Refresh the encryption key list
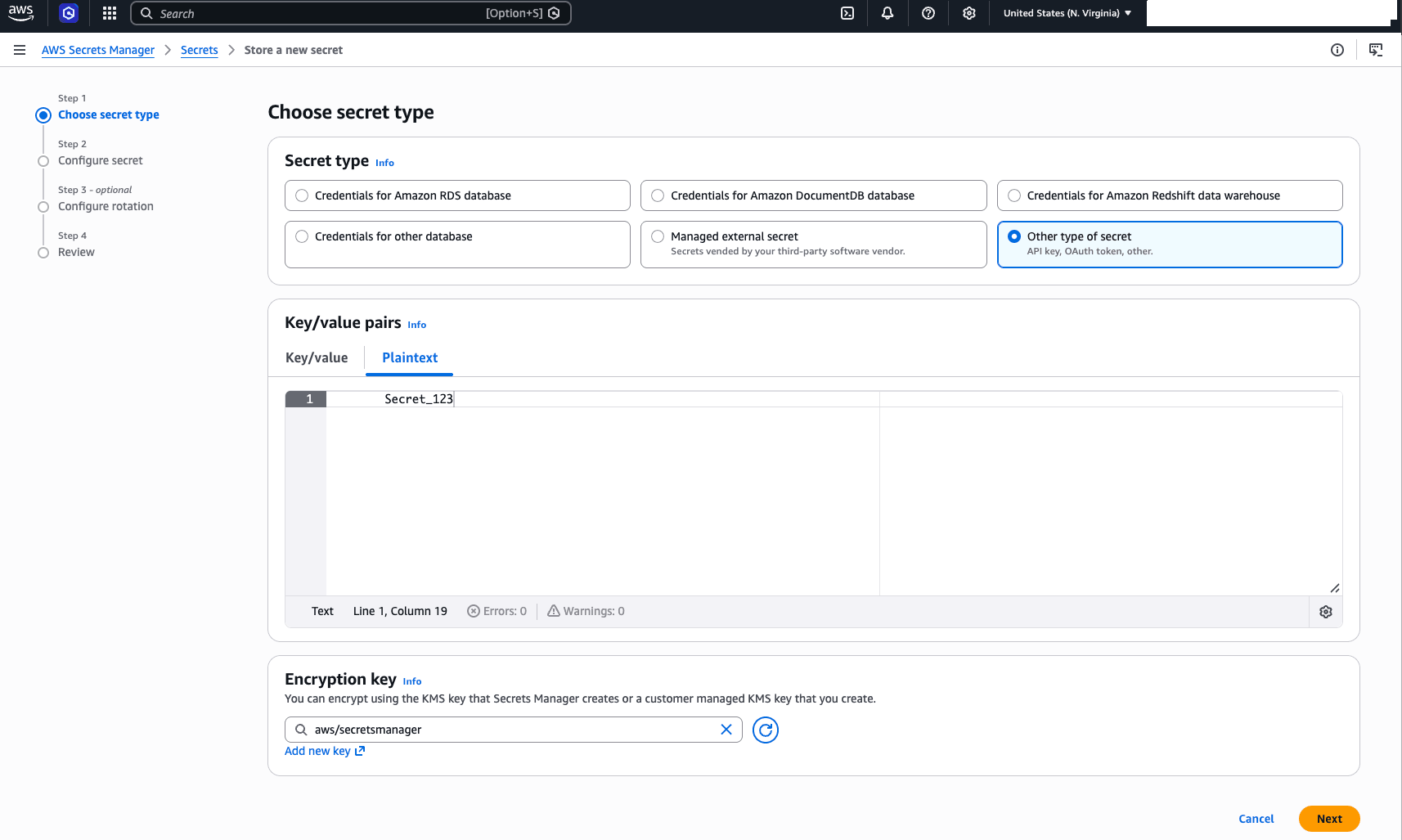Image resolution: width=1402 pixels, height=840 pixels. tap(766, 730)
